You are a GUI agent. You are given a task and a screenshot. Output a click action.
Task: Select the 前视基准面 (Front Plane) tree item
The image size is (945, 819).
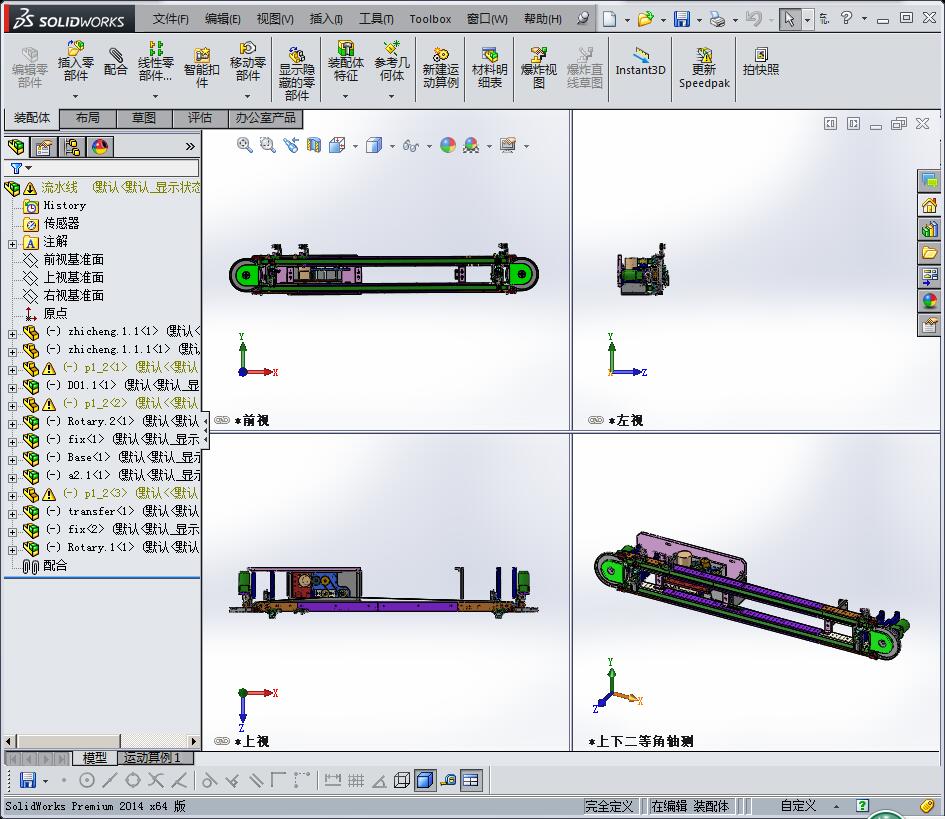coord(73,260)
